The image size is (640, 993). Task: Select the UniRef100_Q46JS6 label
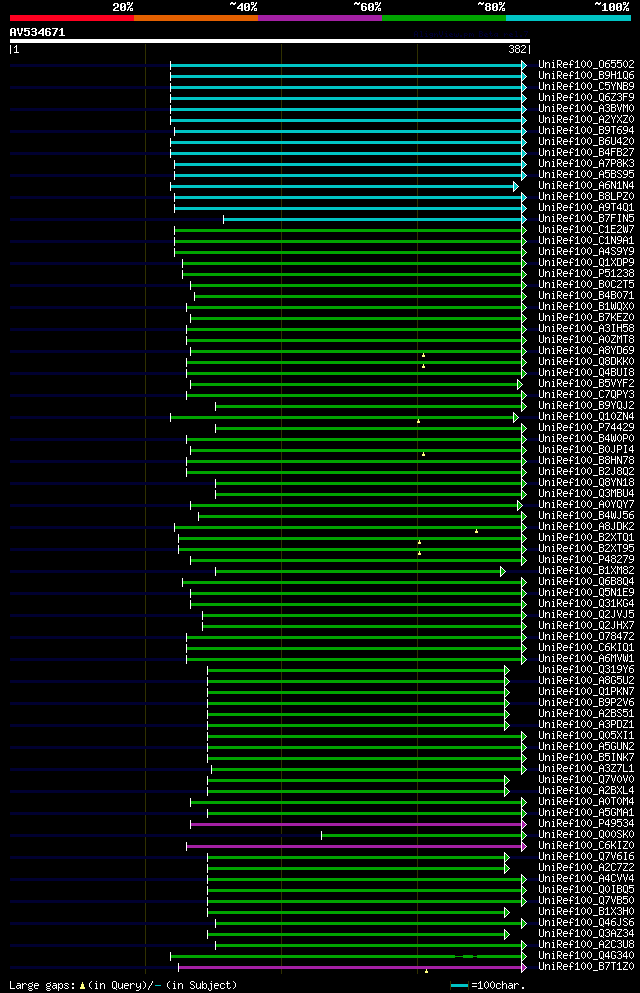(x=586, y=923)
